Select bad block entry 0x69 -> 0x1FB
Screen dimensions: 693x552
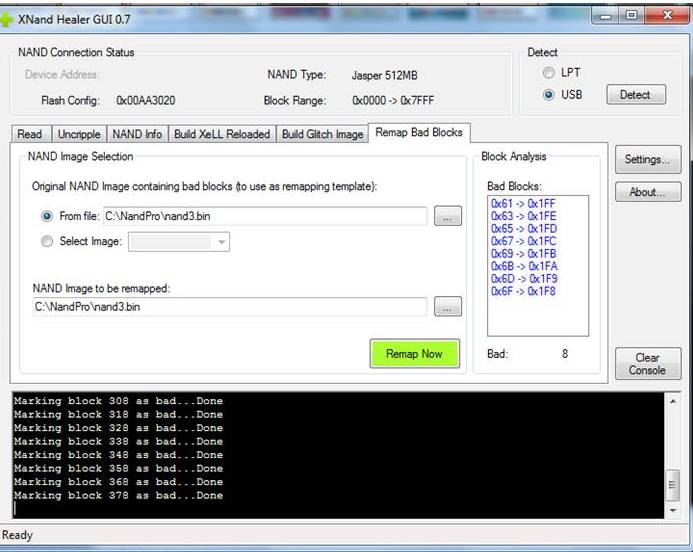pos(523,254)
